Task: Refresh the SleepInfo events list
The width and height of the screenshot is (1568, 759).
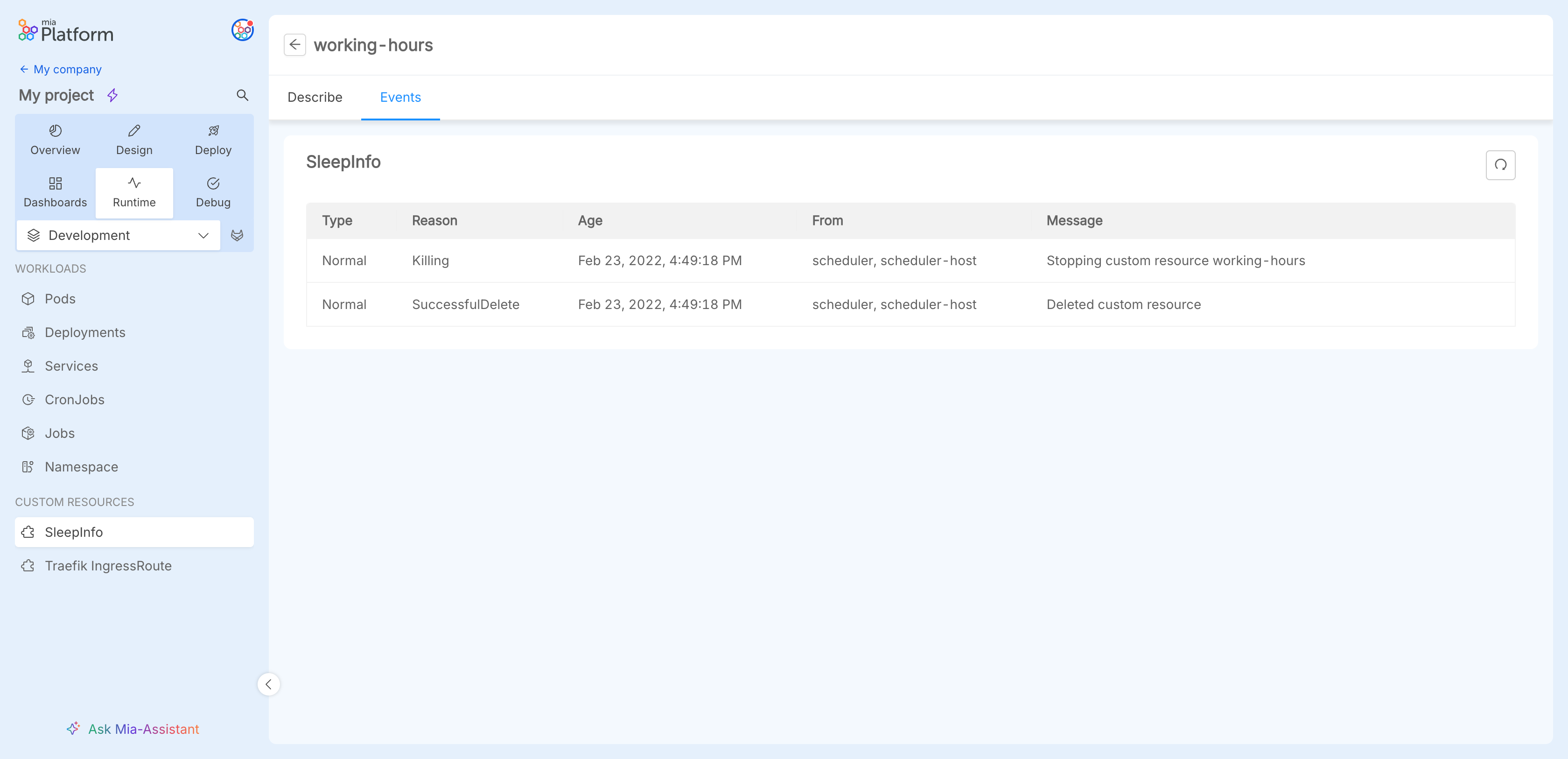Action: [1500, 165]
